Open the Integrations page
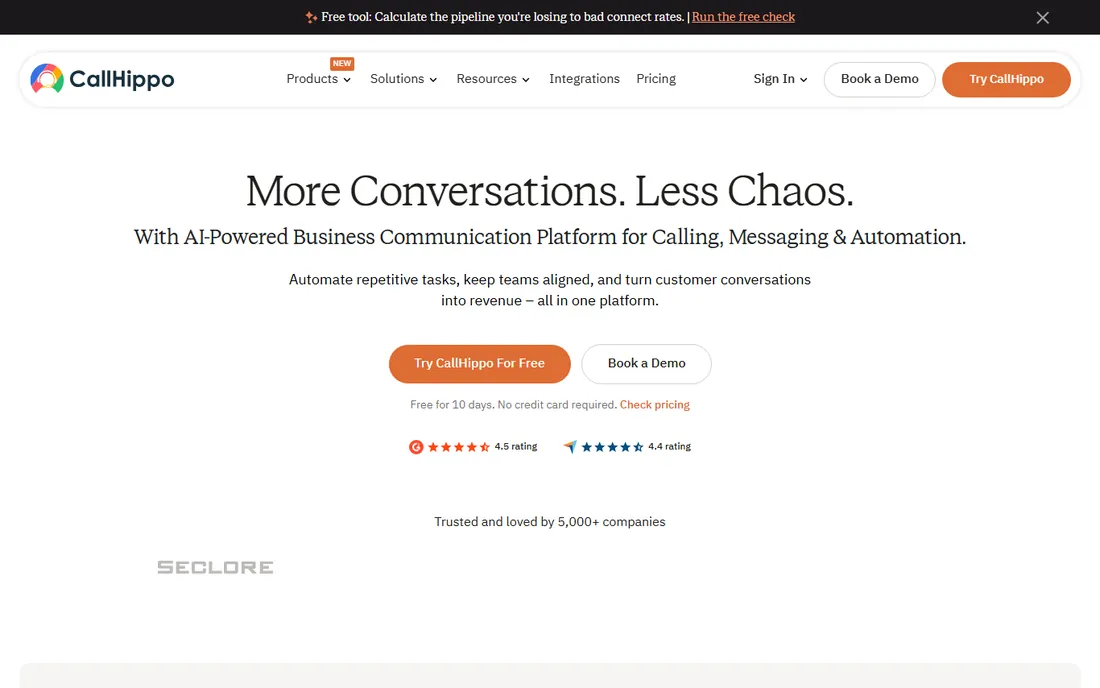The image size is (1100, 688). (584, 79)
